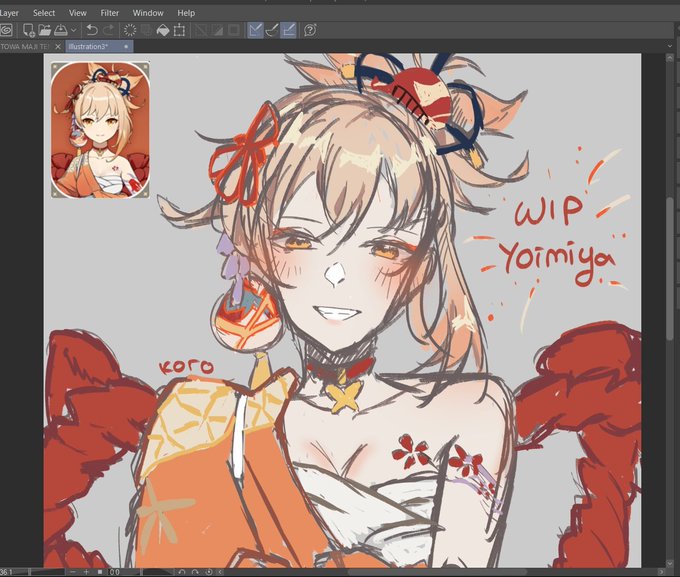Screen dimensions: 680x577
Task: Rotate the canvas right
Action: [x=195, y=572]
